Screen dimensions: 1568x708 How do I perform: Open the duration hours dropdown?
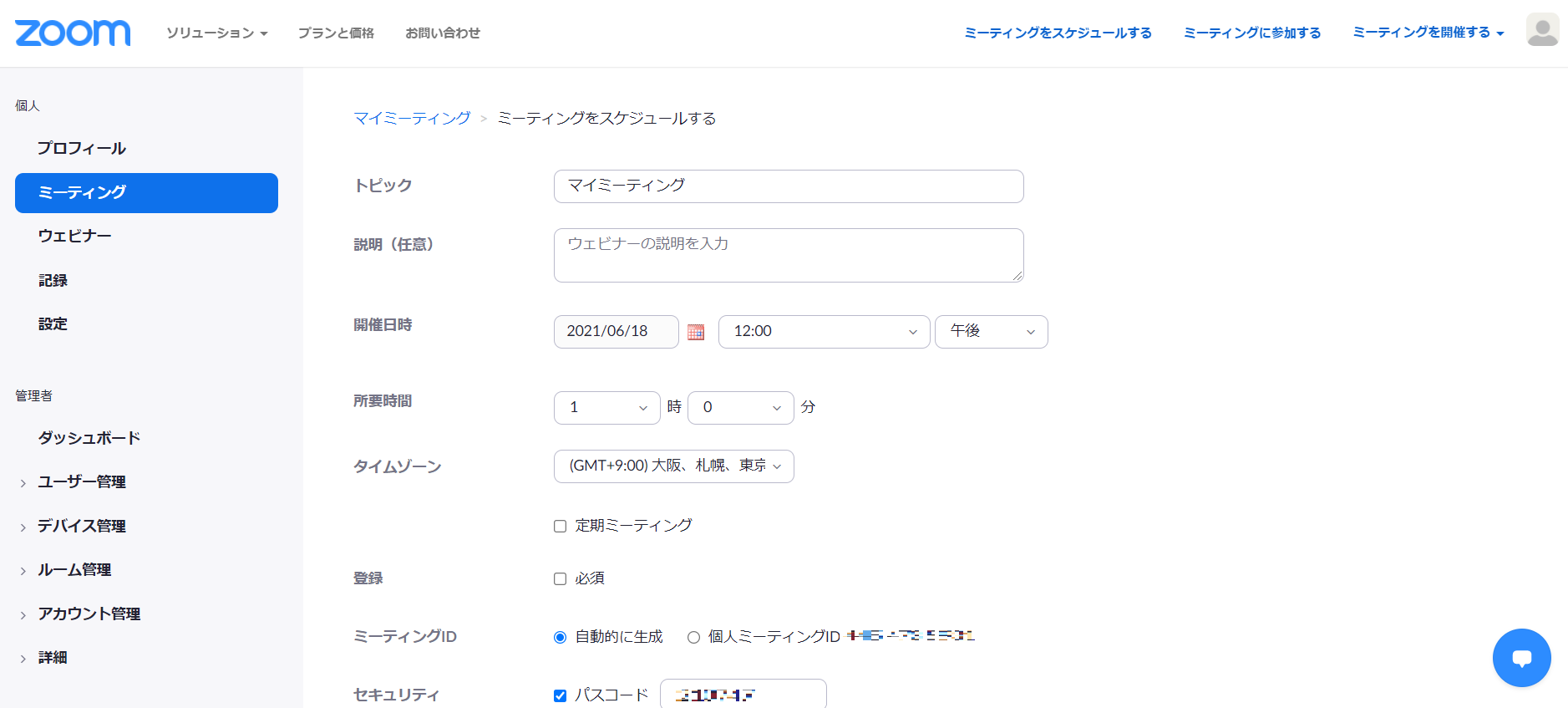point(606,408)
